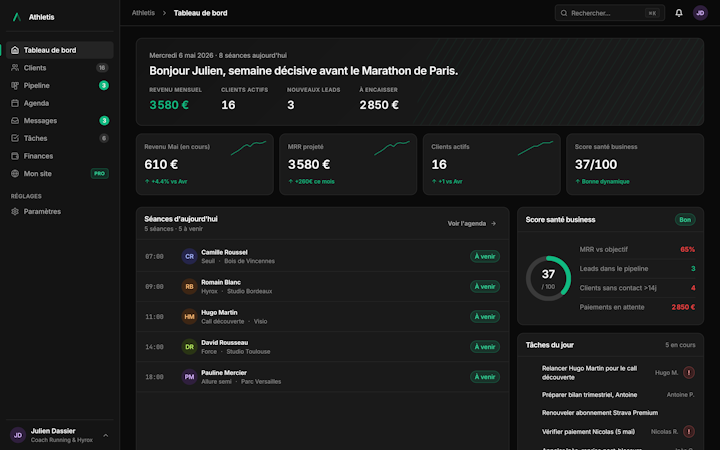Viewport: 720px width, 450px height.
Task: Click the Athletis breadcrumb link
Action: [x=143, y=13]
